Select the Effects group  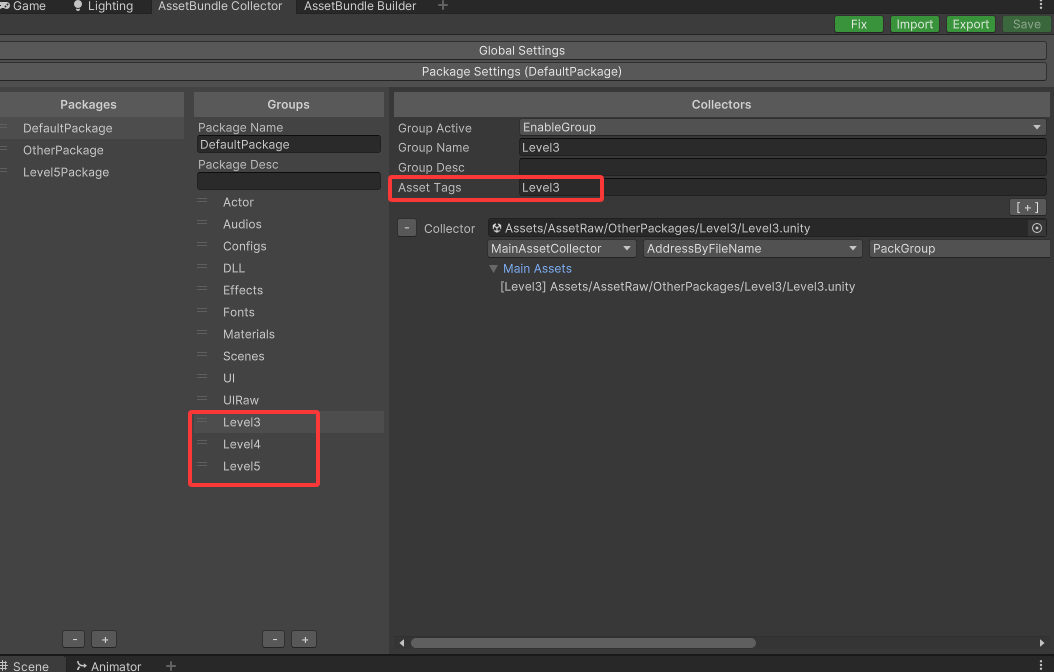(x=289, y=290)
